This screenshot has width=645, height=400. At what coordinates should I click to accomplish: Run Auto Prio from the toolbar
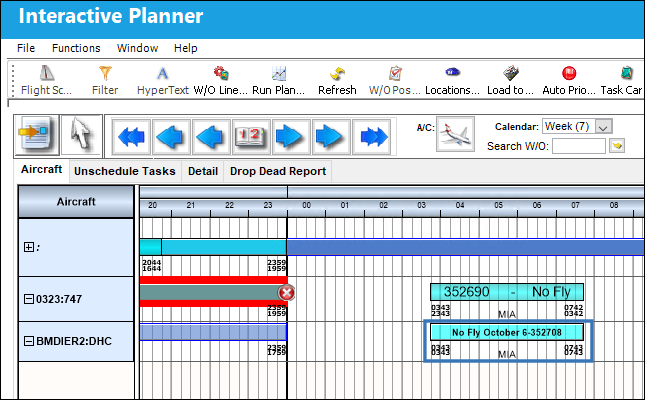pos(569,73)
